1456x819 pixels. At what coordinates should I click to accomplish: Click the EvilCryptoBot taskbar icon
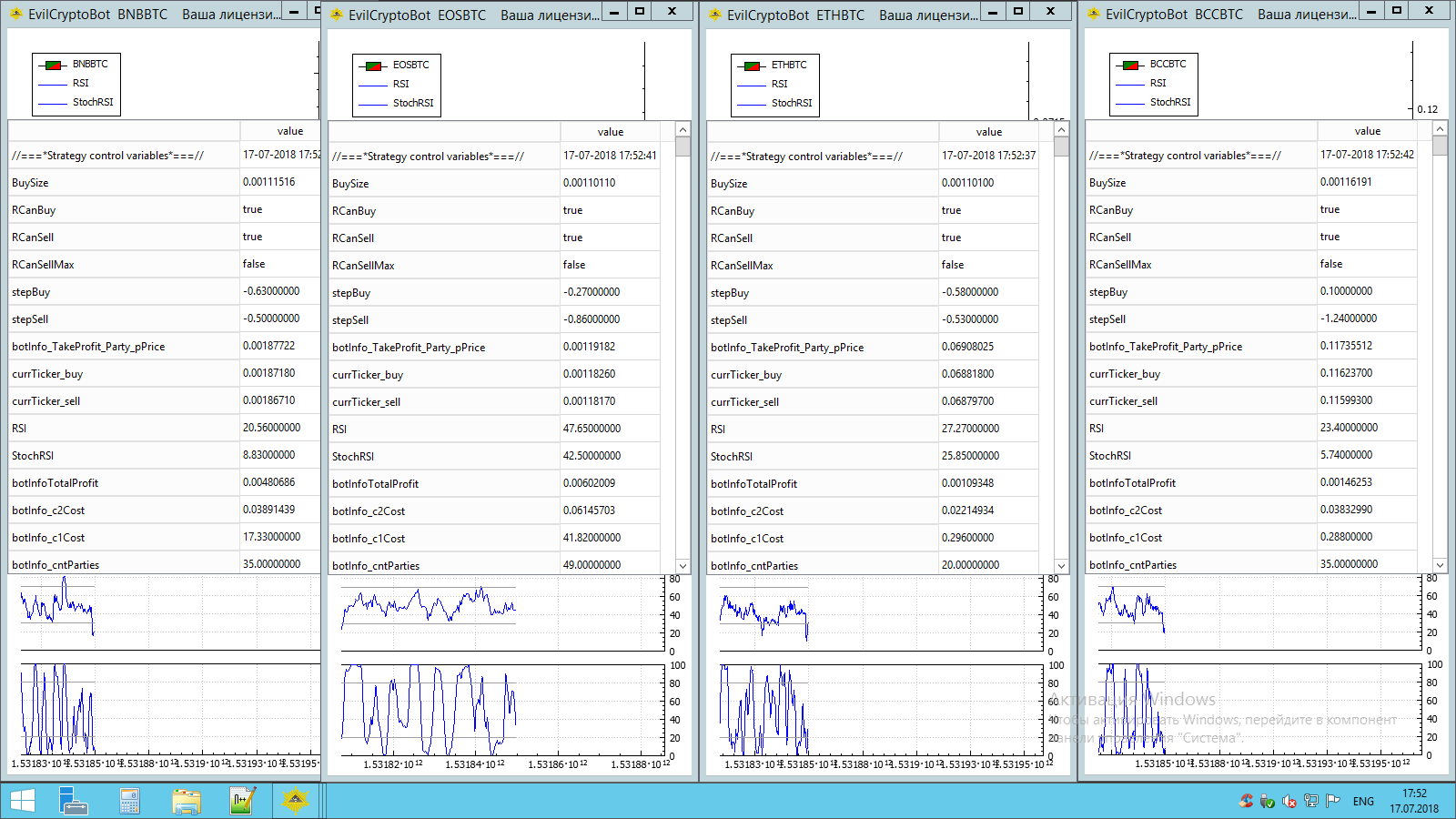click(296, 801)
